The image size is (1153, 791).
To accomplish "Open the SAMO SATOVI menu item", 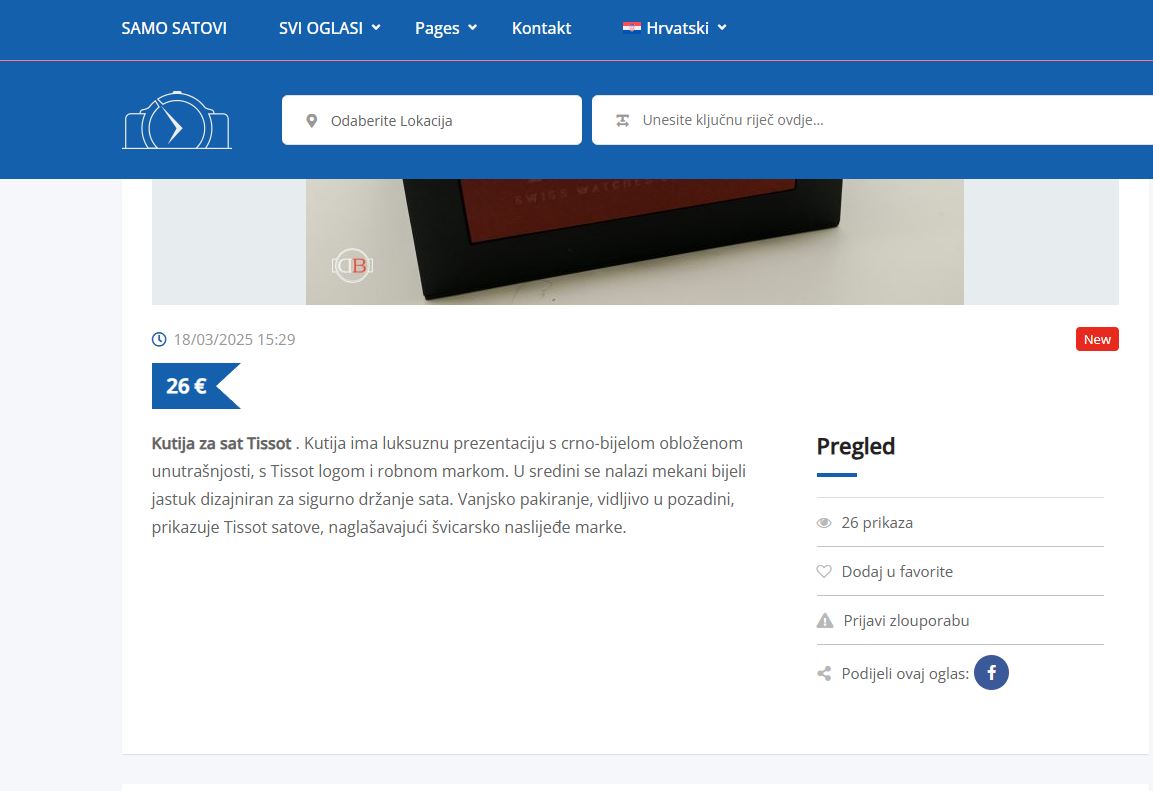I will click(174, 28).
